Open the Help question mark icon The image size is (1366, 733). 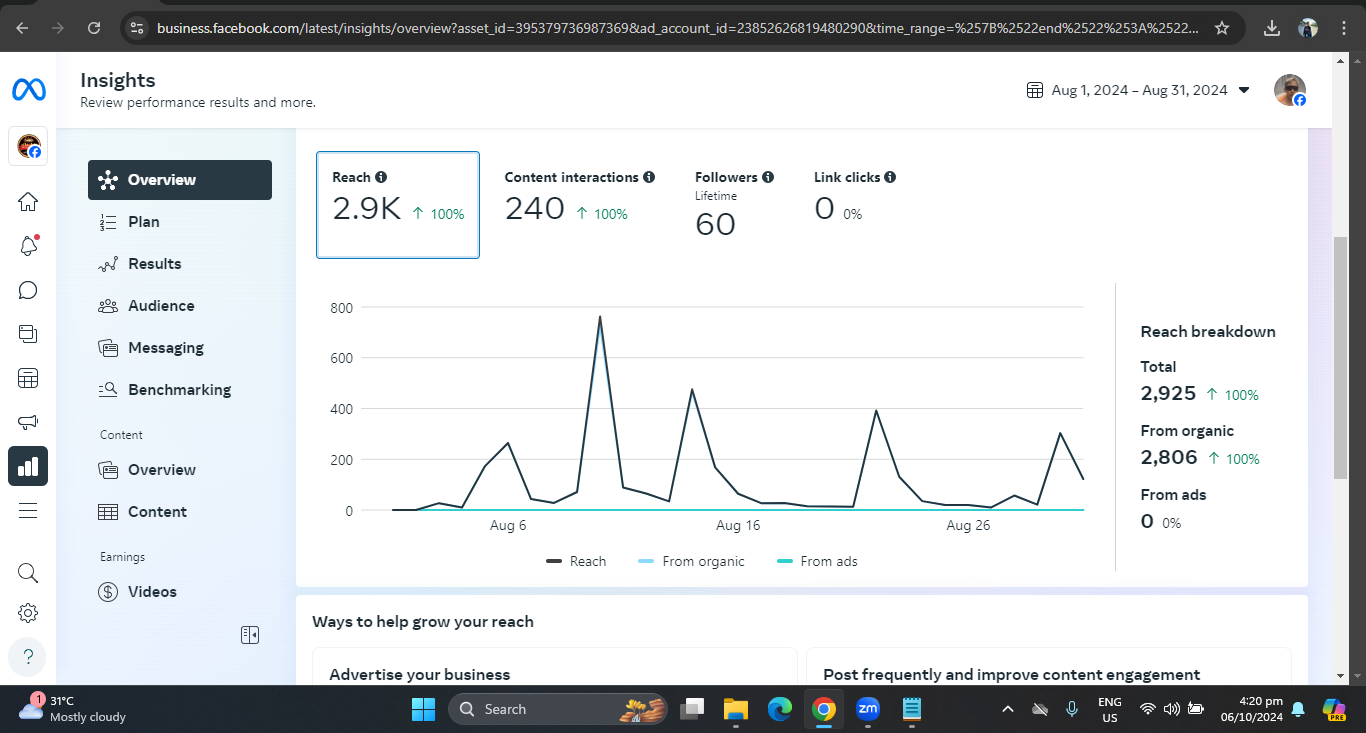[x=28, y=657]
